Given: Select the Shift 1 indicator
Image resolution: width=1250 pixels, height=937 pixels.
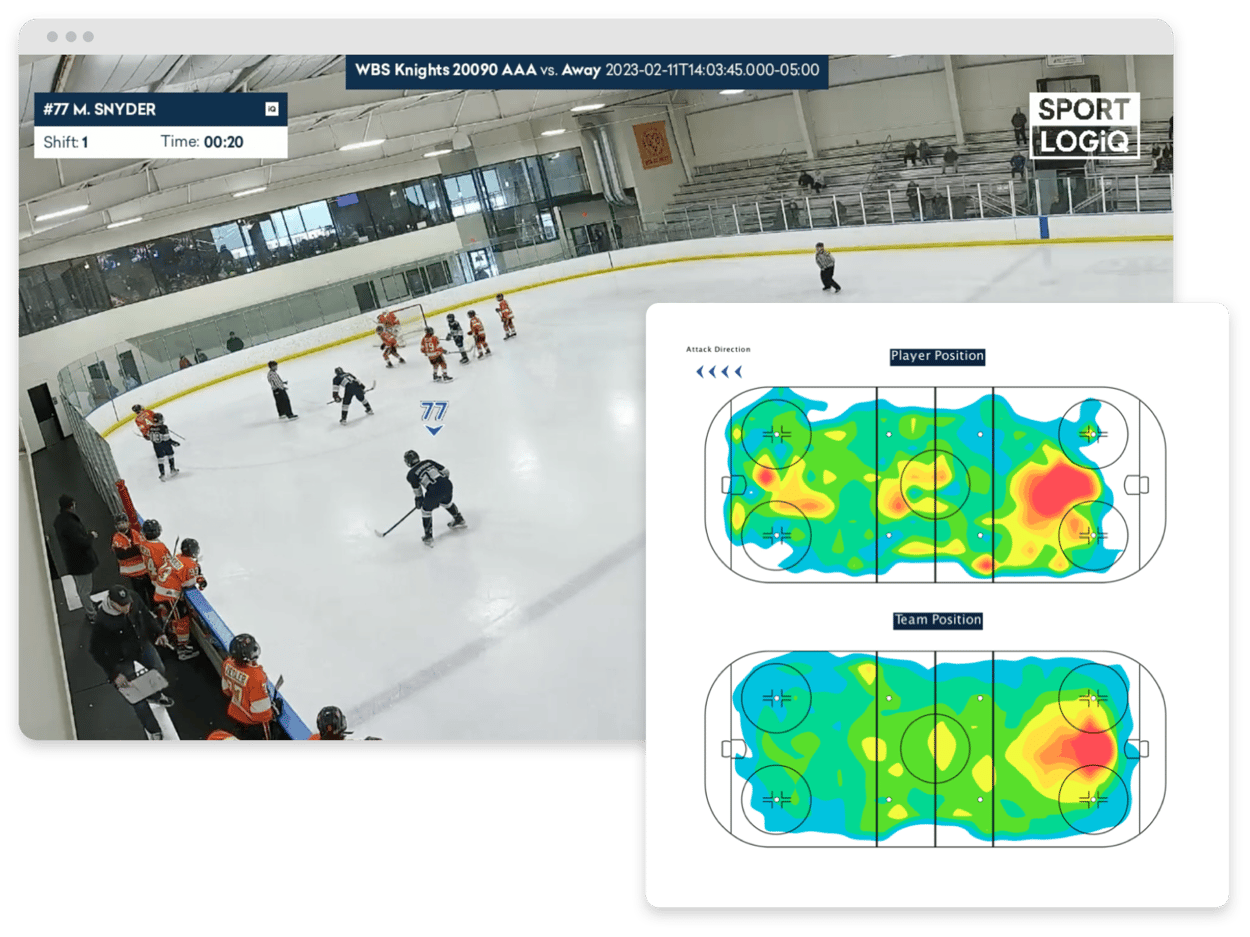Looking at the screenshot, I should point(66,142).
